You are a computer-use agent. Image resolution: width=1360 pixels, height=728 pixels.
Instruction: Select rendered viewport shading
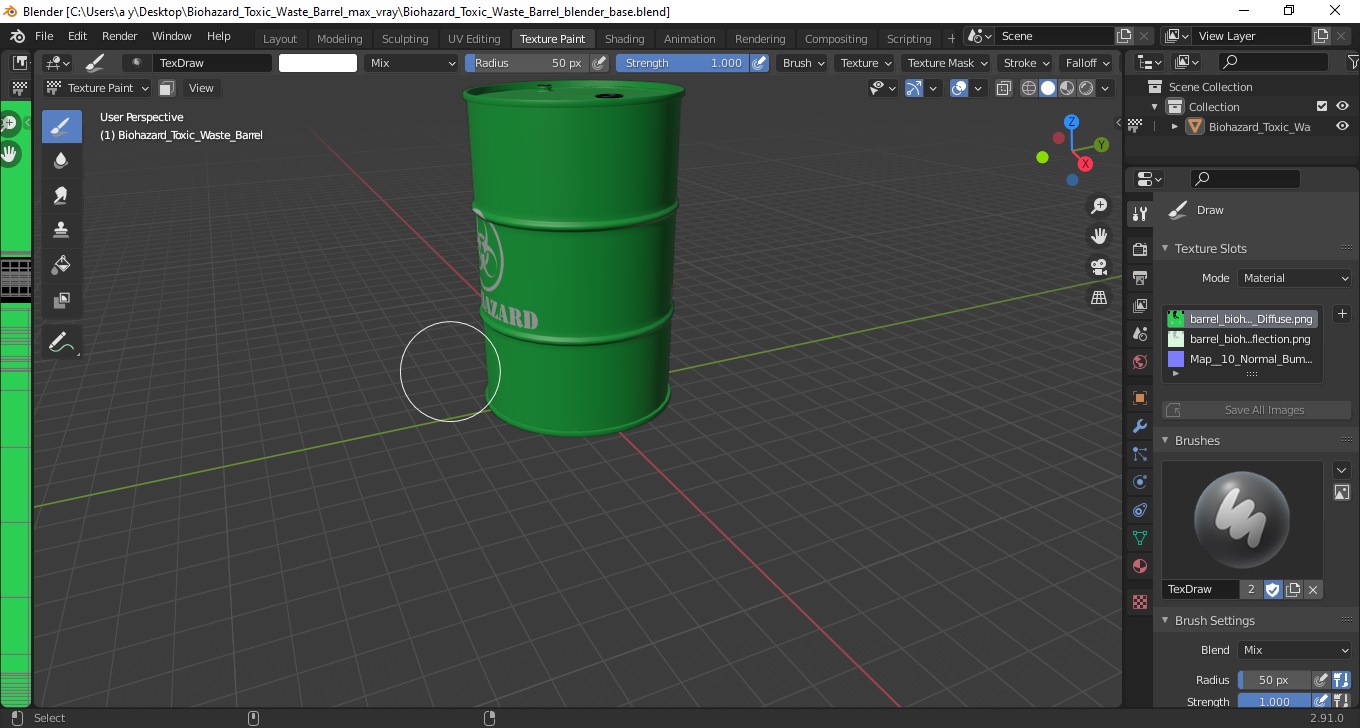click(1086, 88)
